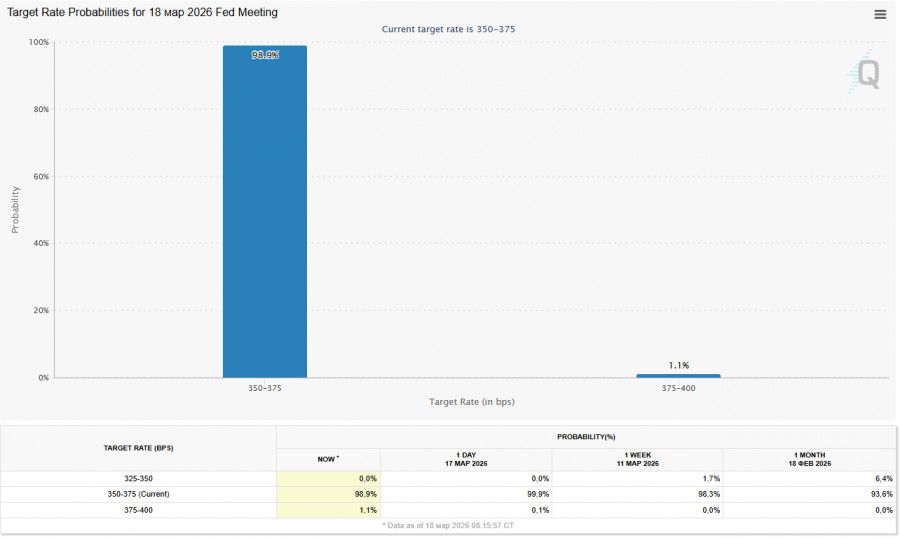Click the TARGET RATE (BPS) header
This screenshot has width=900, height=538.
[x=138, y=448]
